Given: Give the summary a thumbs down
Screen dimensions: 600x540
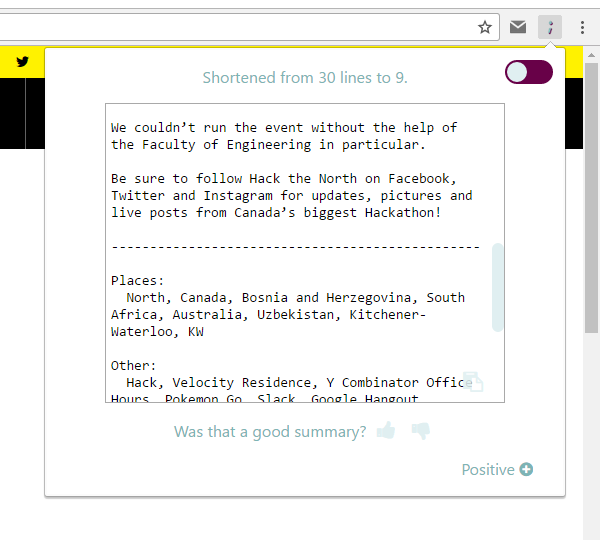Looking at the screenshot, I should coord(421,431).
